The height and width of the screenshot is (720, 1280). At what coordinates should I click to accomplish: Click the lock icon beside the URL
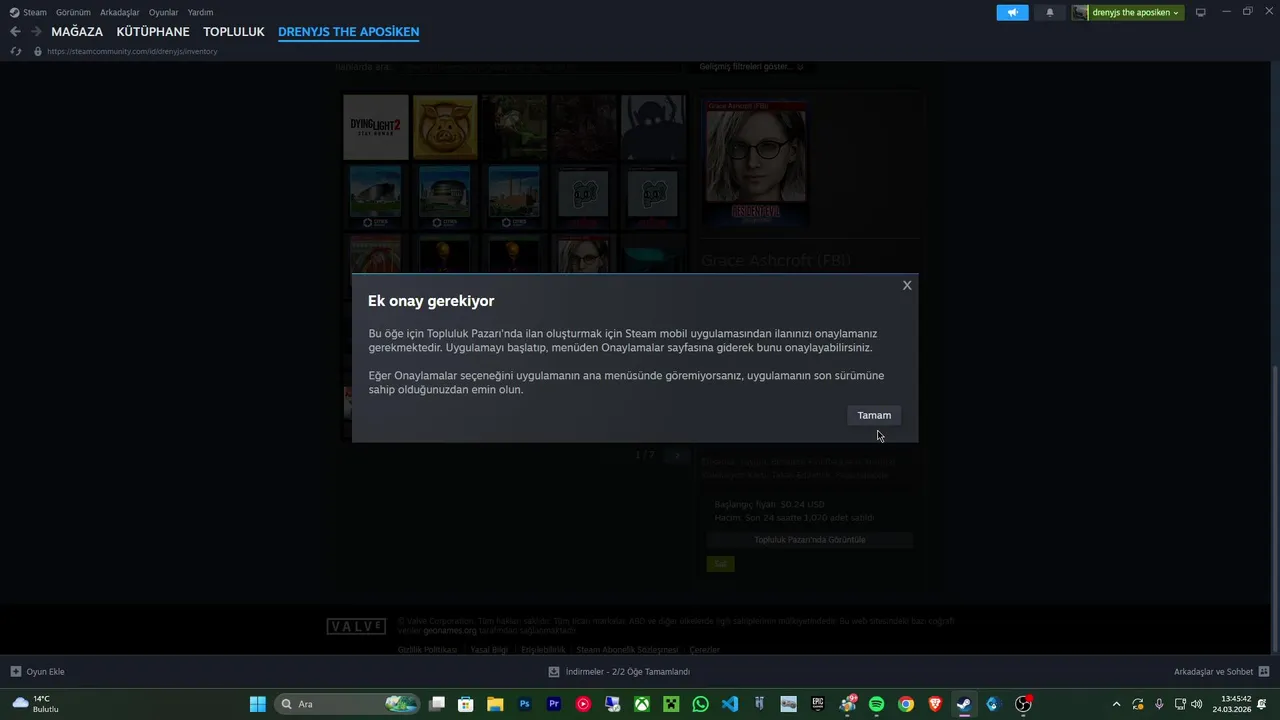(x=38, y=51)
